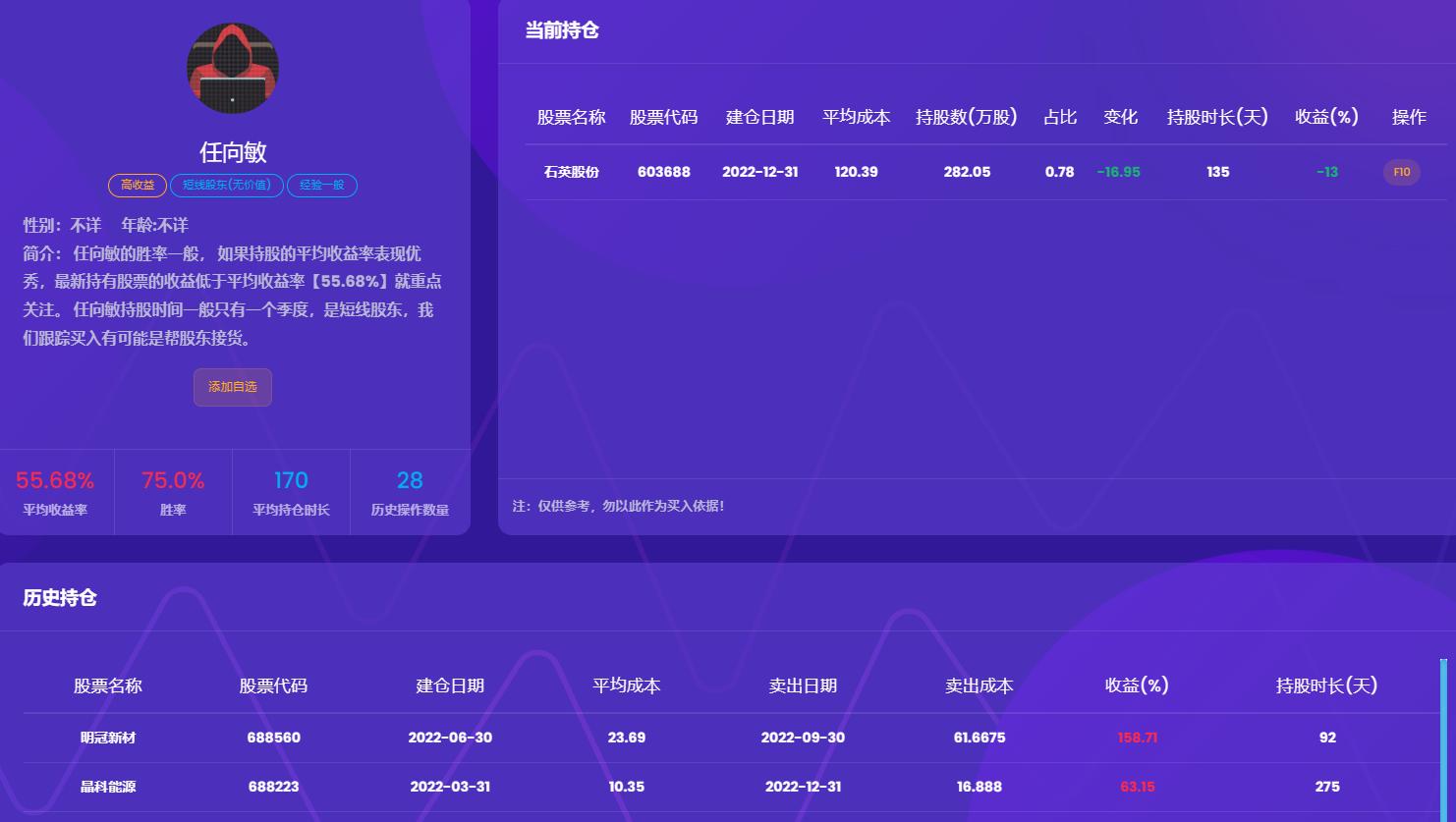Open the 石英股份 stock detail link
This screenshot has height=822, width=1456.
tap(571, 171)
